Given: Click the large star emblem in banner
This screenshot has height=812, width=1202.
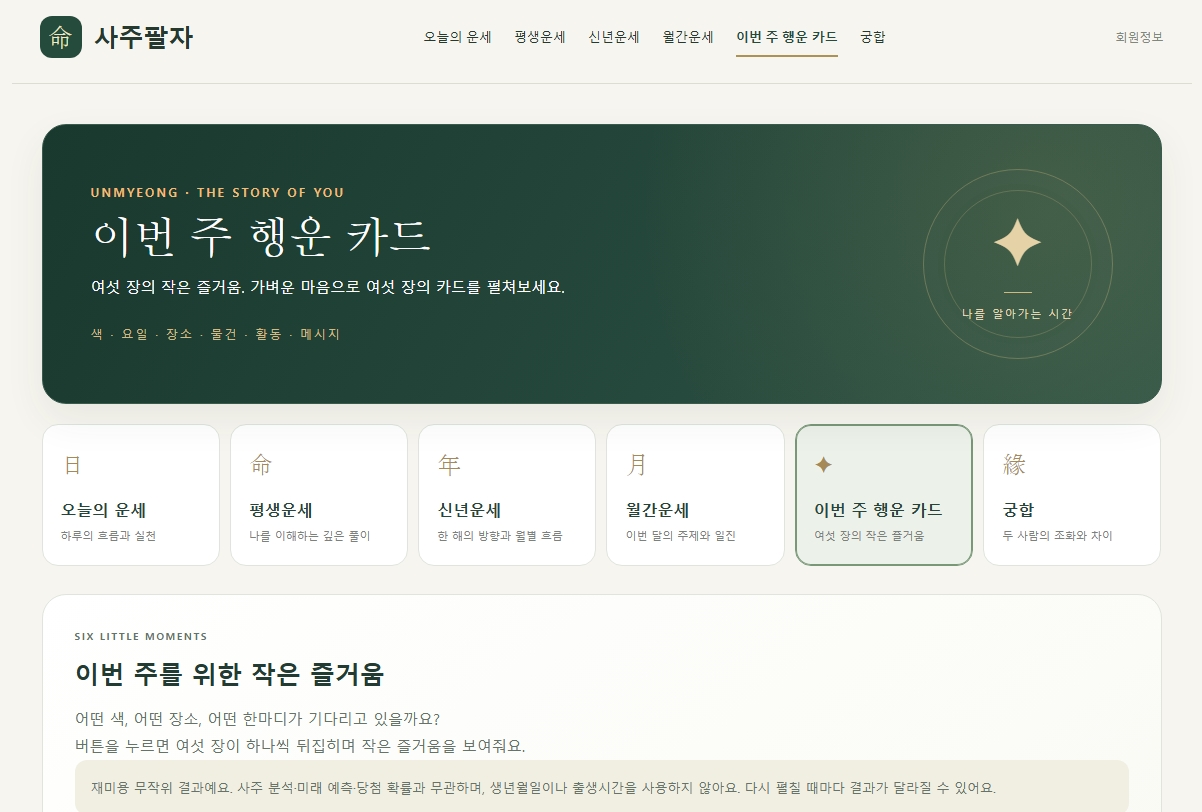Looking at the screenshot, I should coord(1017,243).
